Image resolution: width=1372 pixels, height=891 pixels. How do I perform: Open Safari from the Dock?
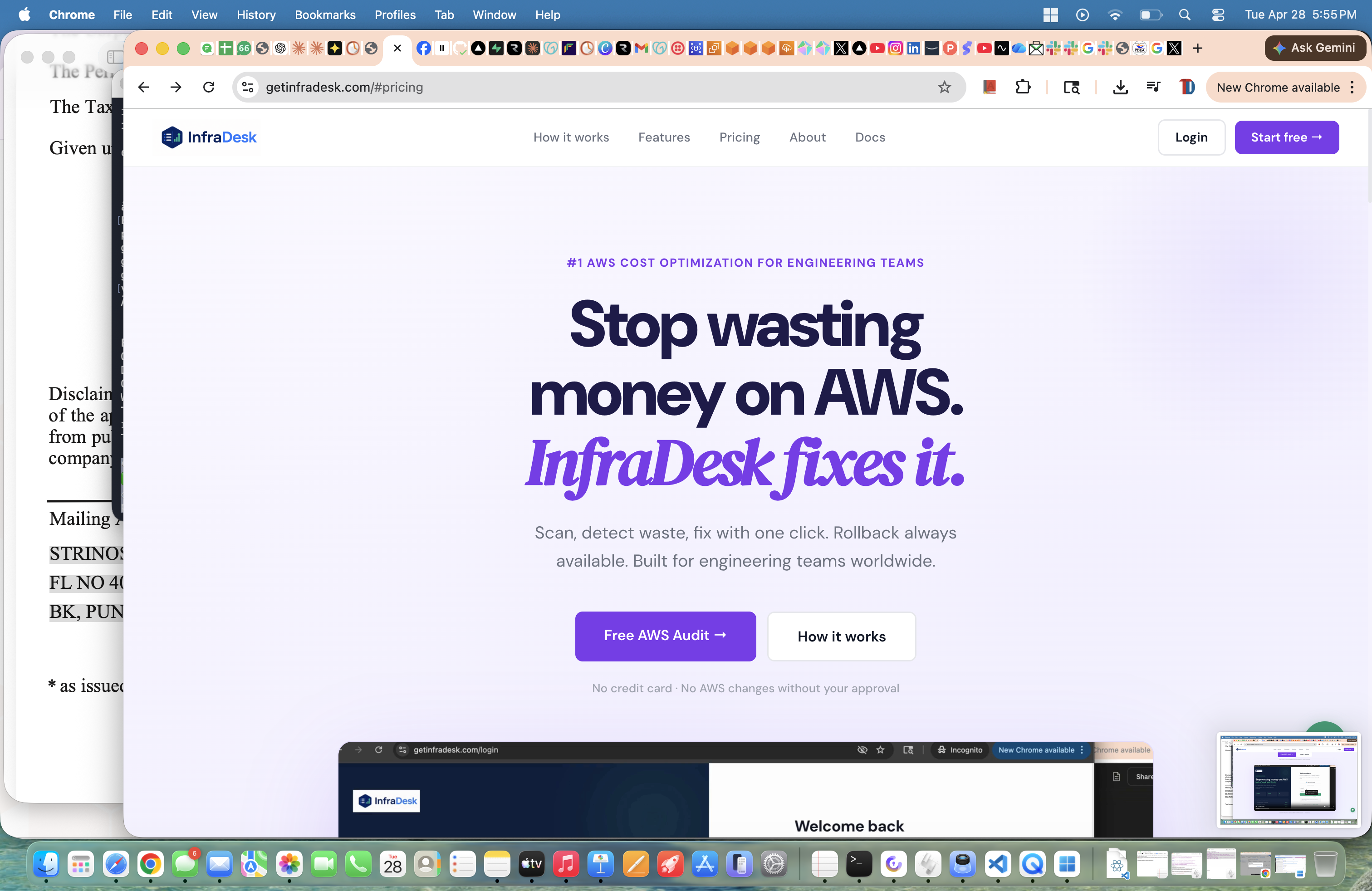click(x=115, y=863)
